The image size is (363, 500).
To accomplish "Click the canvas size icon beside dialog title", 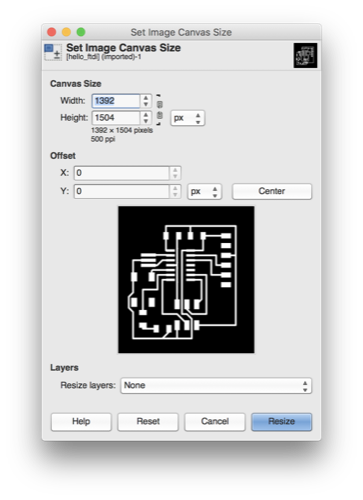I will (x=53, y=52).
